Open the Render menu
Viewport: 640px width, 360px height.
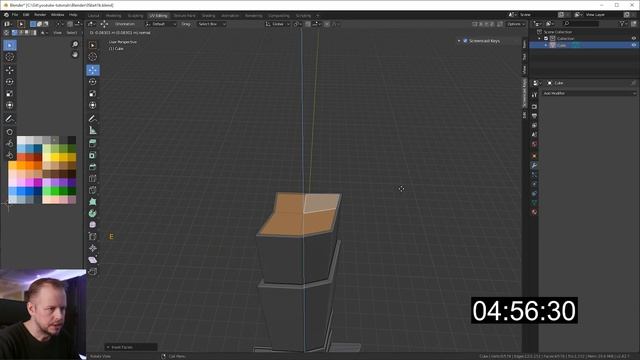pyautogui.click(x=40, y=15)
